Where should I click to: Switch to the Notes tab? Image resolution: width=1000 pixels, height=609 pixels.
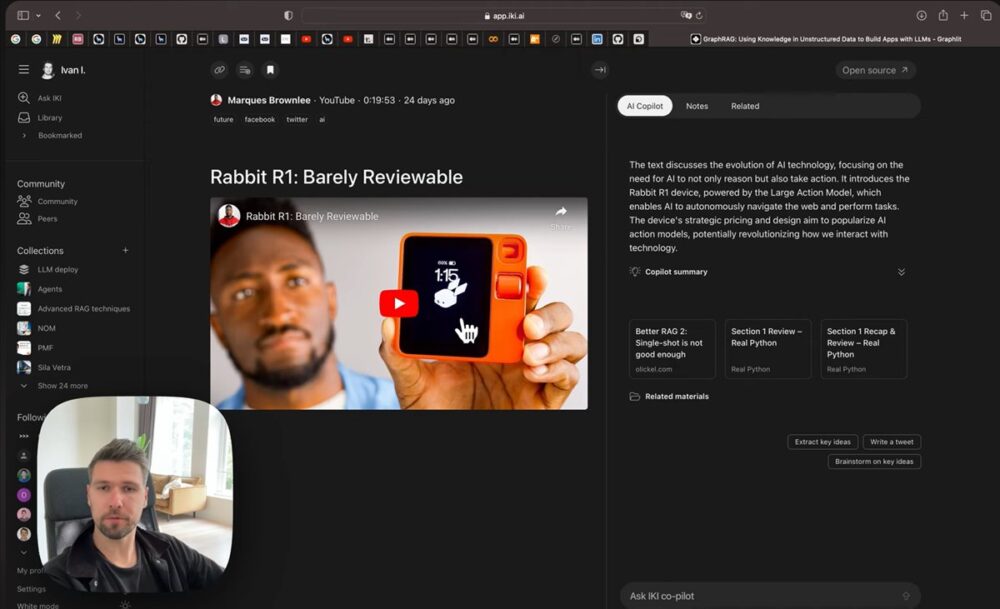[696, 106]
